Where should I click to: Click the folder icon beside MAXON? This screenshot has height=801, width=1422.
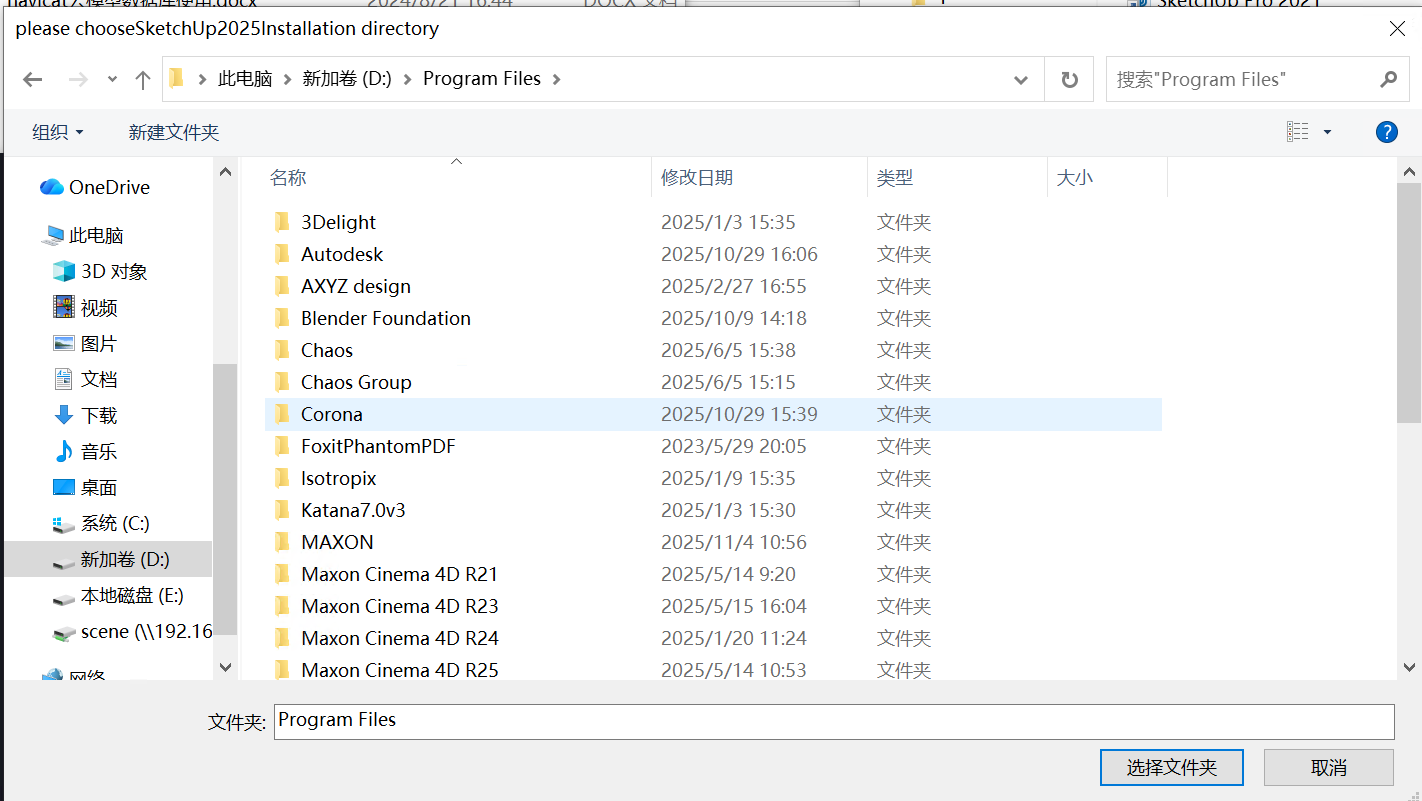282,542
